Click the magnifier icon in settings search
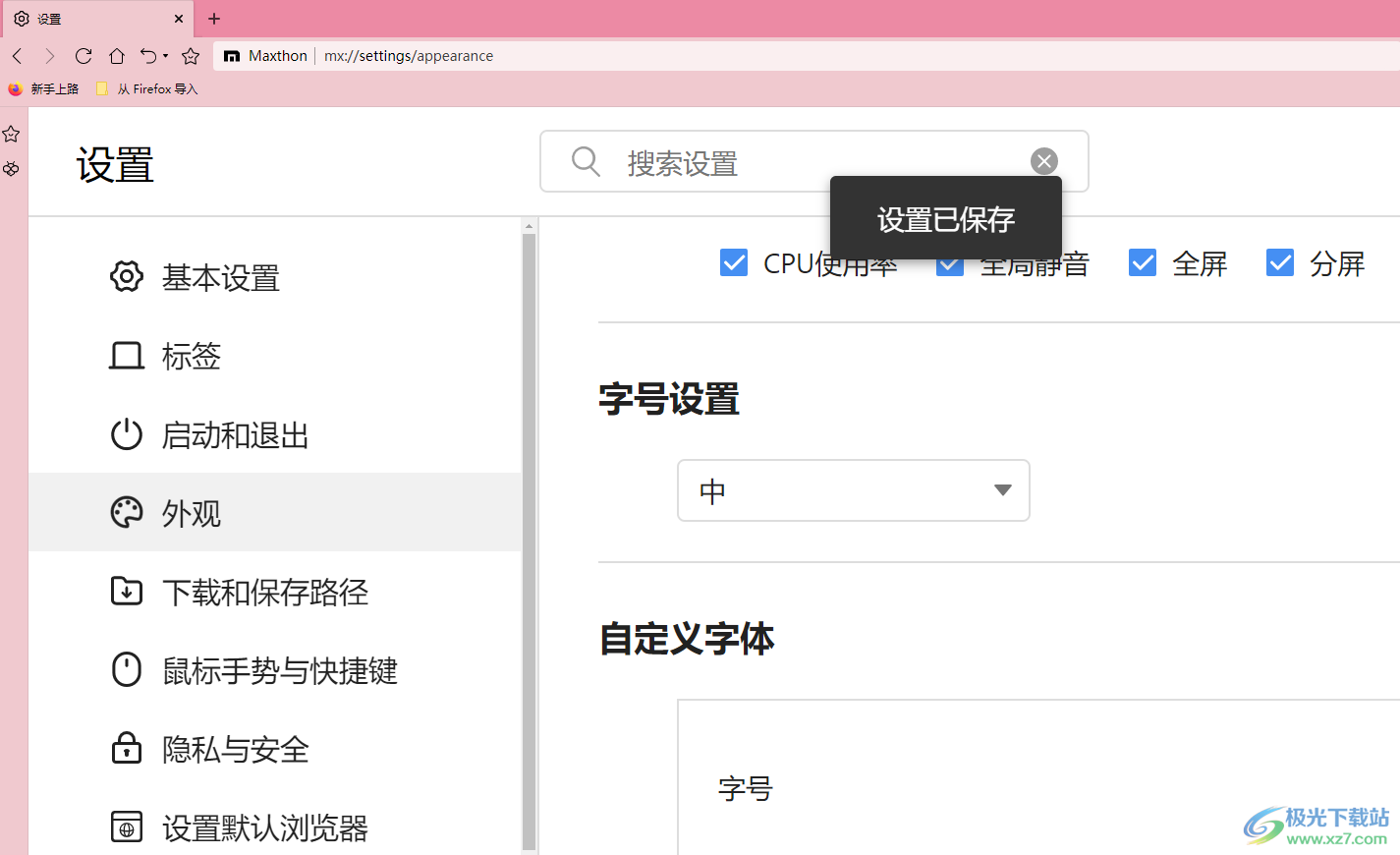The image size is (1400, 855). pos(586,161)
